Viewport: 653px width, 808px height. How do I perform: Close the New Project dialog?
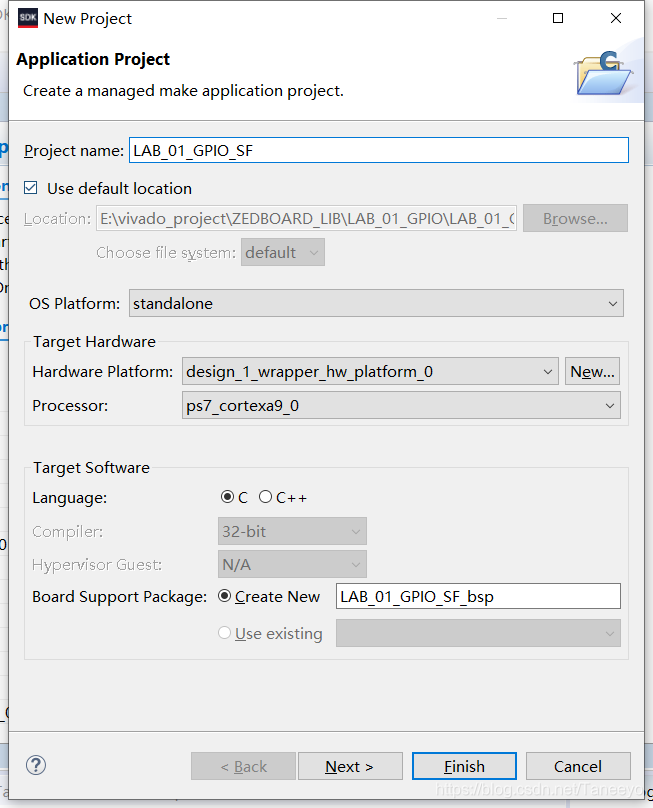tap(616, 18)
